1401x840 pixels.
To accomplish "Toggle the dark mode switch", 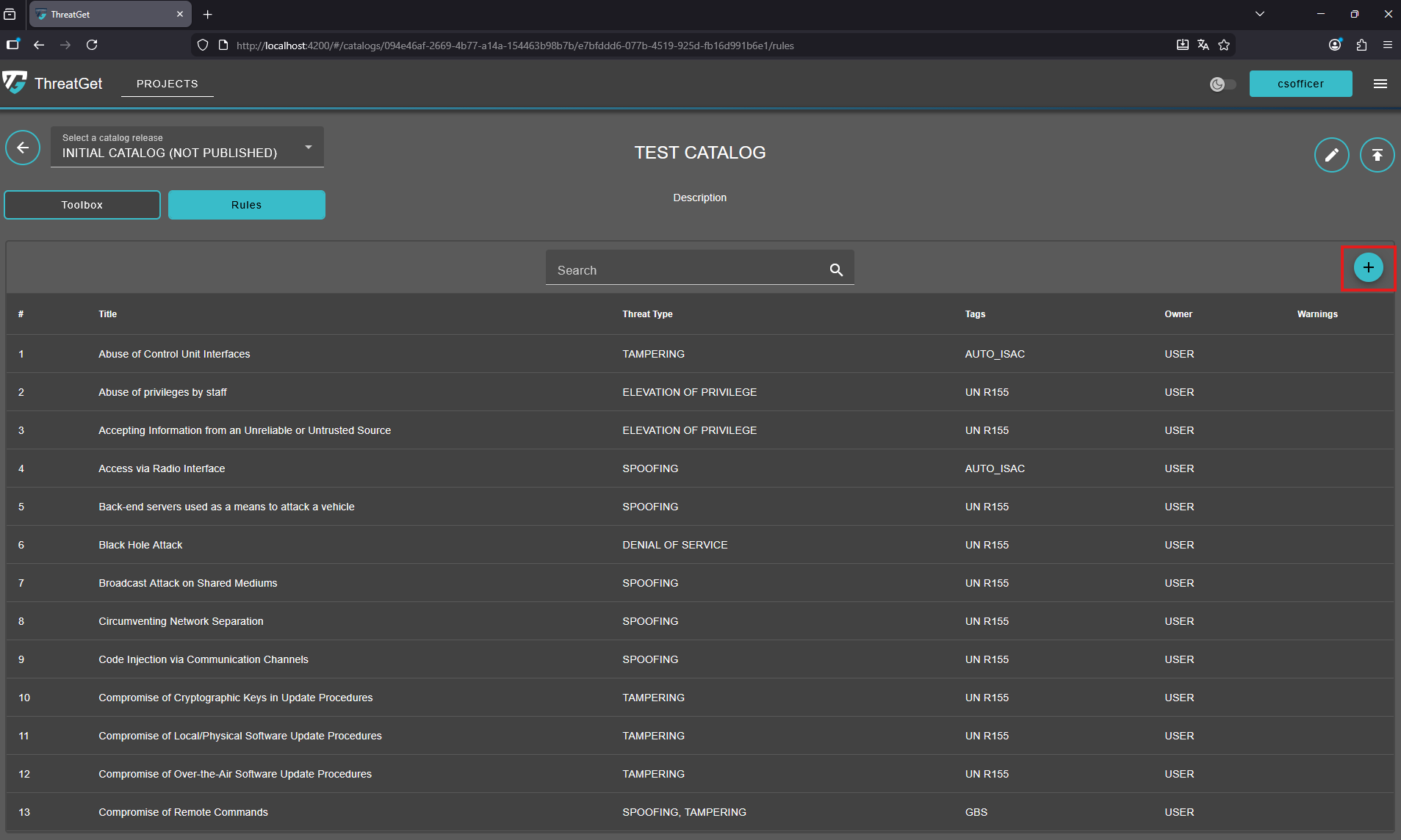I will coord(1222,84).
